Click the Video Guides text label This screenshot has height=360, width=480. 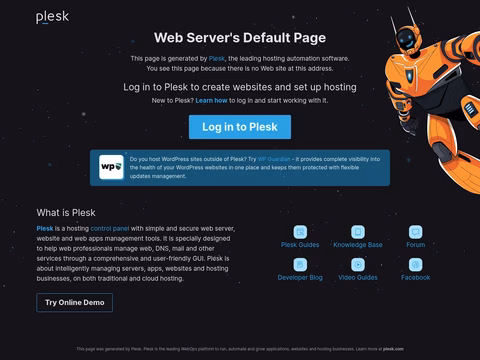[358, 278]
